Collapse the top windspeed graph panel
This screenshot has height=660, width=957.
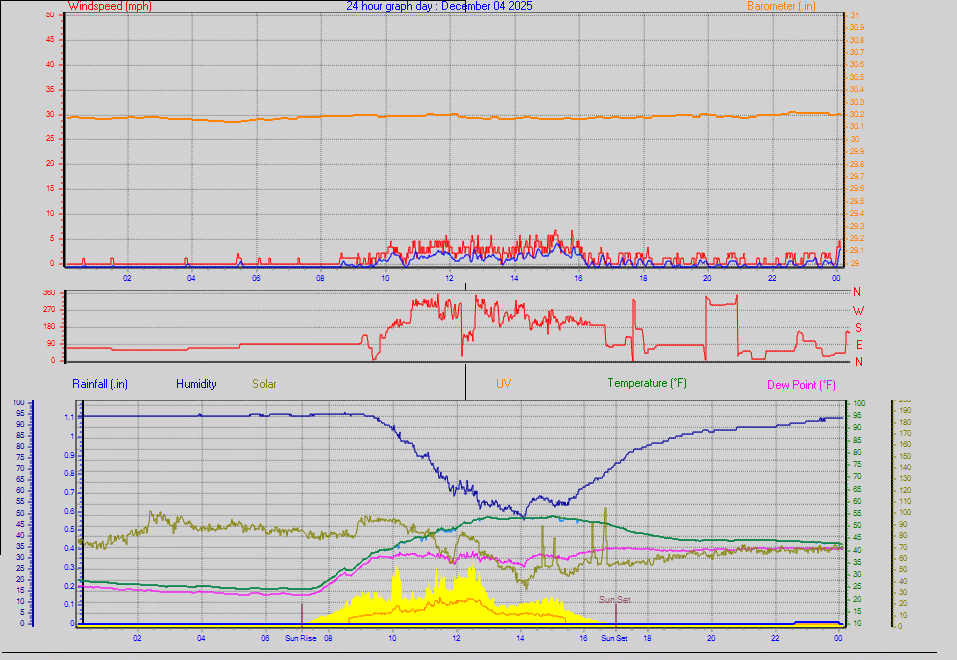point(450,150)
